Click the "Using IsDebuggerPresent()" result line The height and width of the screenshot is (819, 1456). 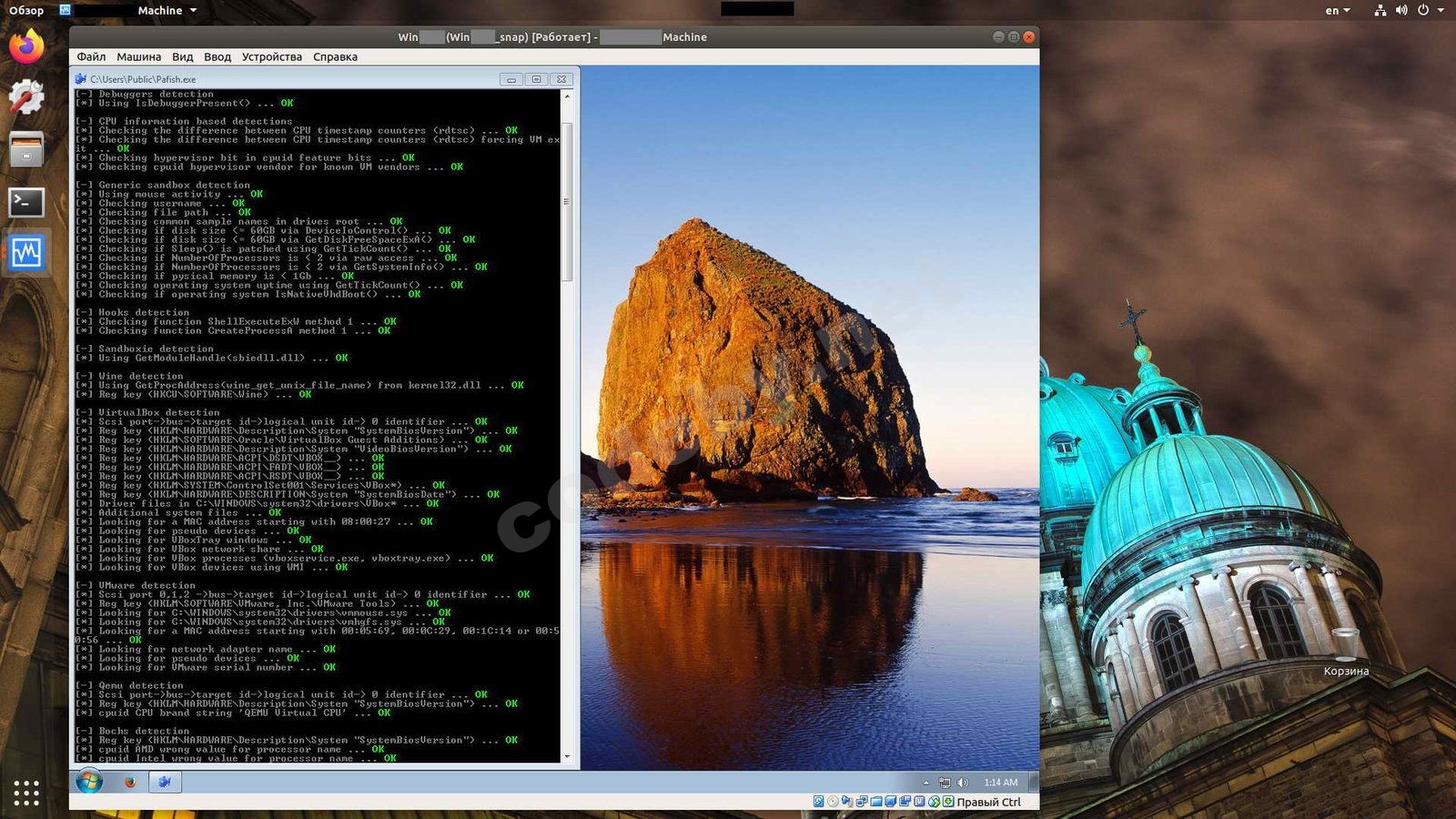(185, 103)
